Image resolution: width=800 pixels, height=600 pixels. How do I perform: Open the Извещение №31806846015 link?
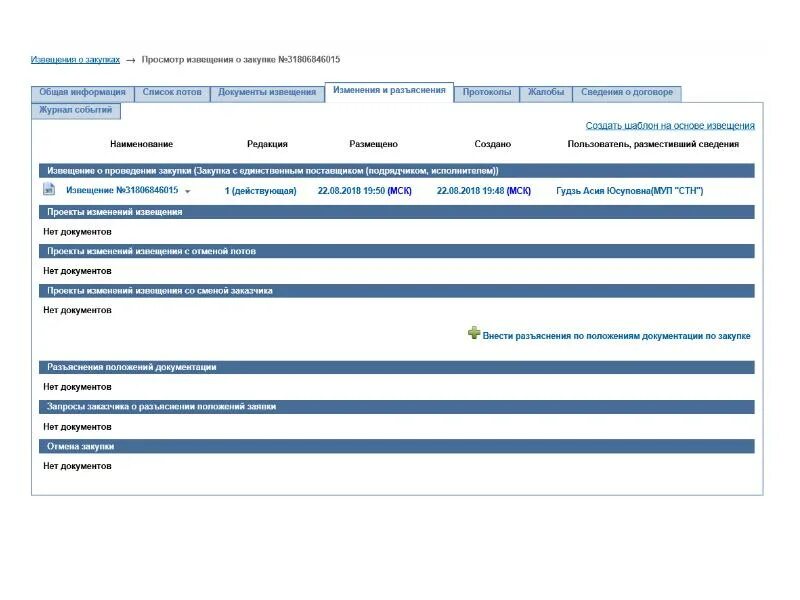[122, 190]
